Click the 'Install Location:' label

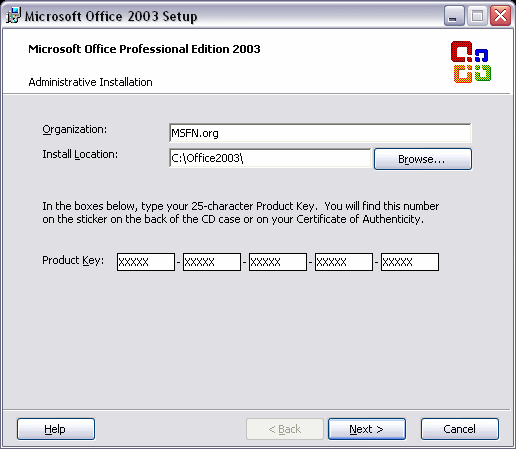(80, 154)
